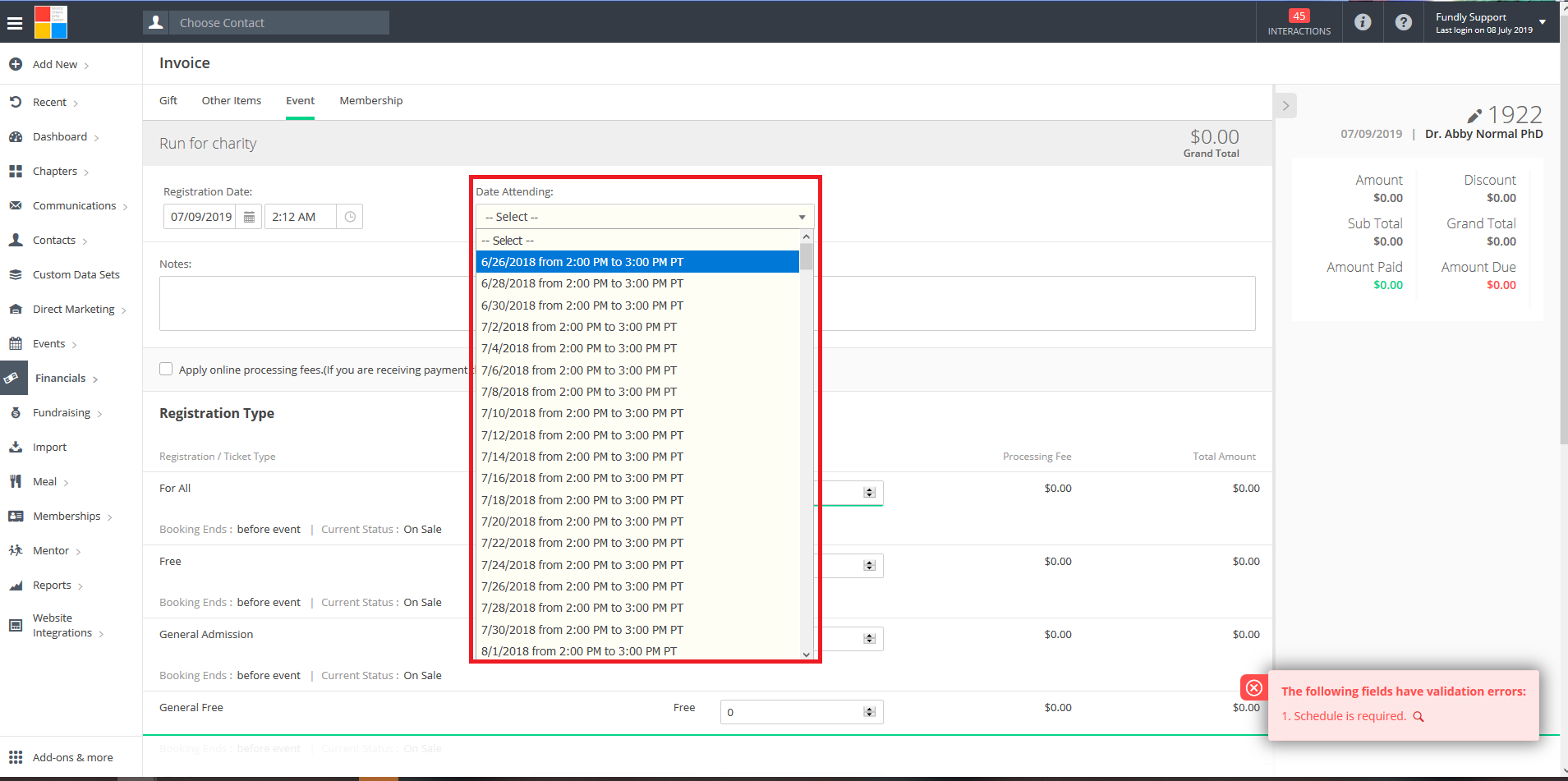The image size is (1568, 781).
Task: Expand the Fundly Support user menu
Action: click(x=1543, y=22)
